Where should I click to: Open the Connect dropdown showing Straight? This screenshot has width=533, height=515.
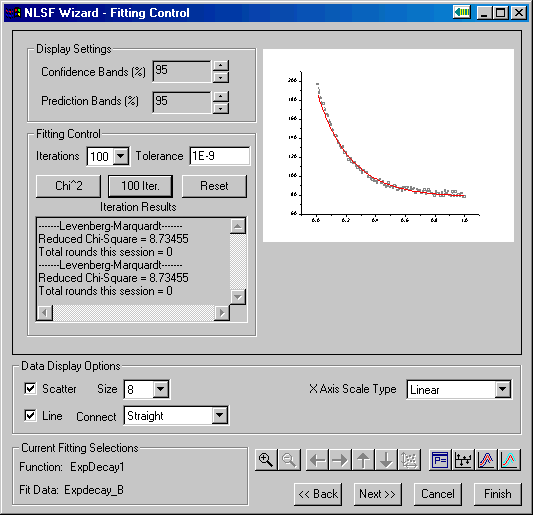(220, 415)
